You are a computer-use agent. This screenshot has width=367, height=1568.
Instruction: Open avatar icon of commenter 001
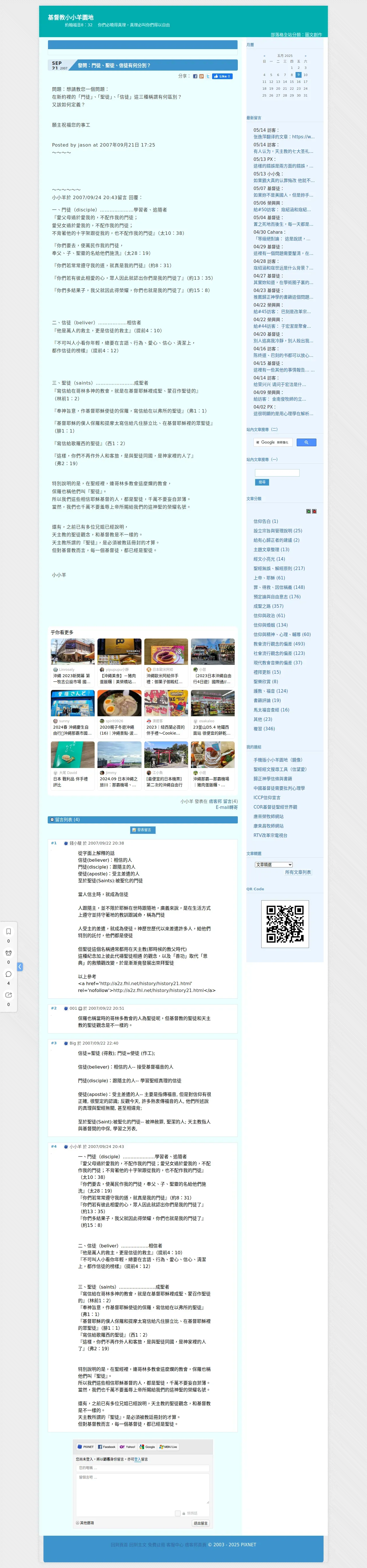(66, 1008)
